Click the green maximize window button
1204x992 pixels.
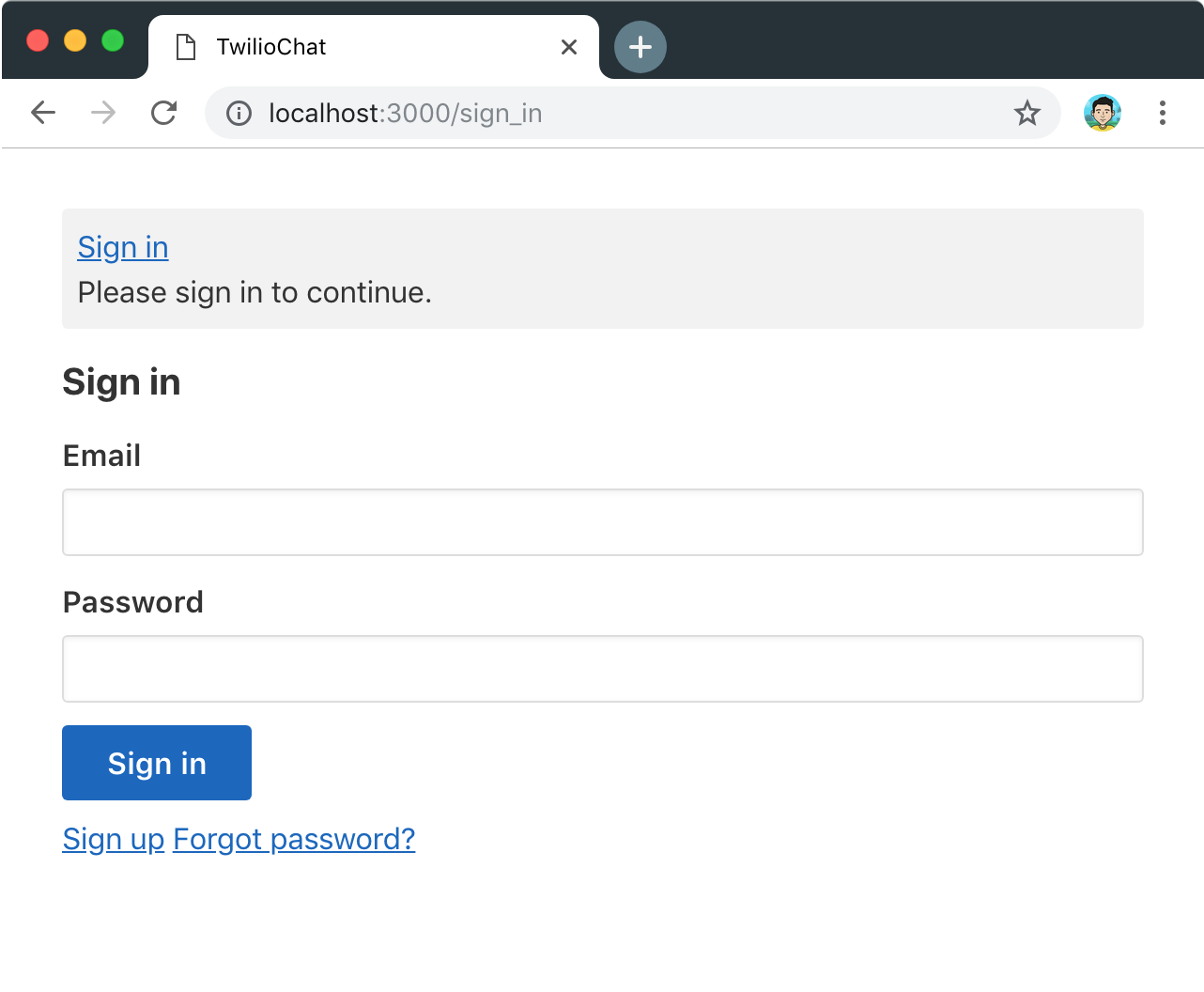[x=113, y=40]
